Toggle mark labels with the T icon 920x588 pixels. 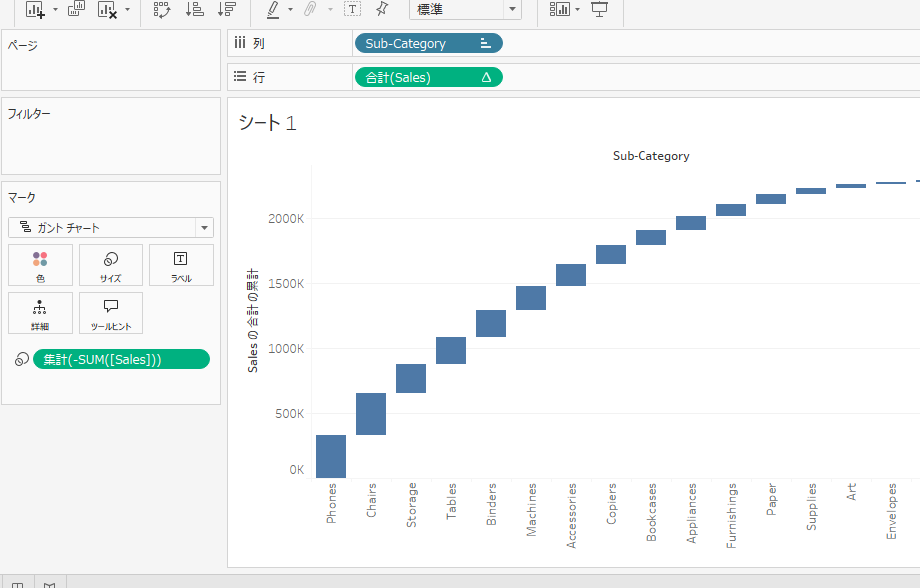pyautogui.click(x=352, y=9)
